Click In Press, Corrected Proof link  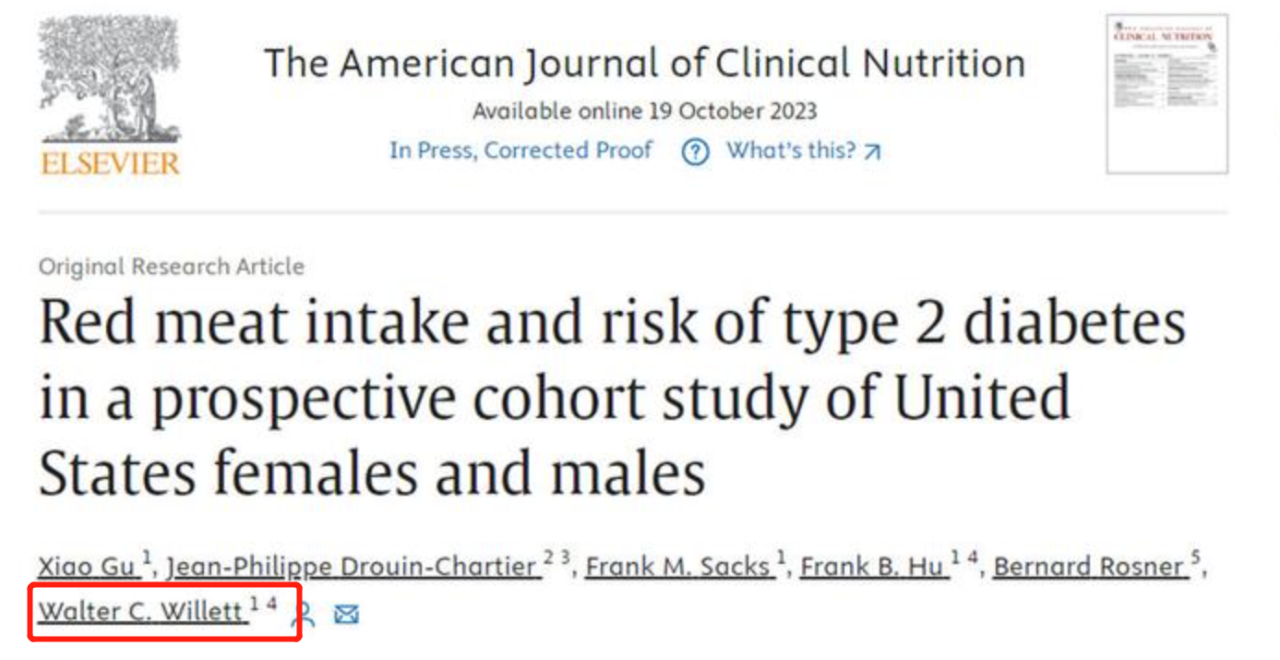tap(521, 151)
